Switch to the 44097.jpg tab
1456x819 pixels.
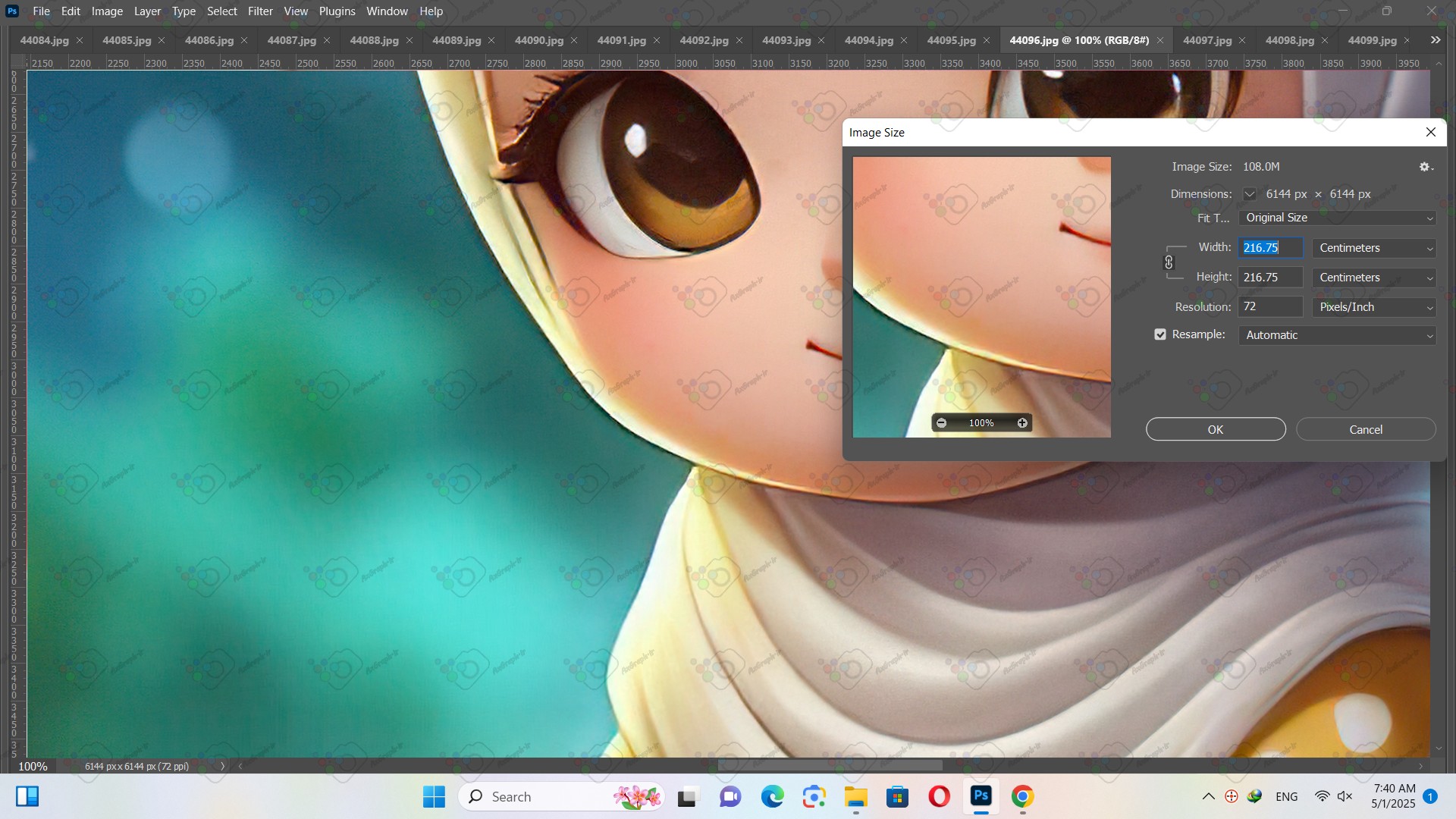[1207, 40]
